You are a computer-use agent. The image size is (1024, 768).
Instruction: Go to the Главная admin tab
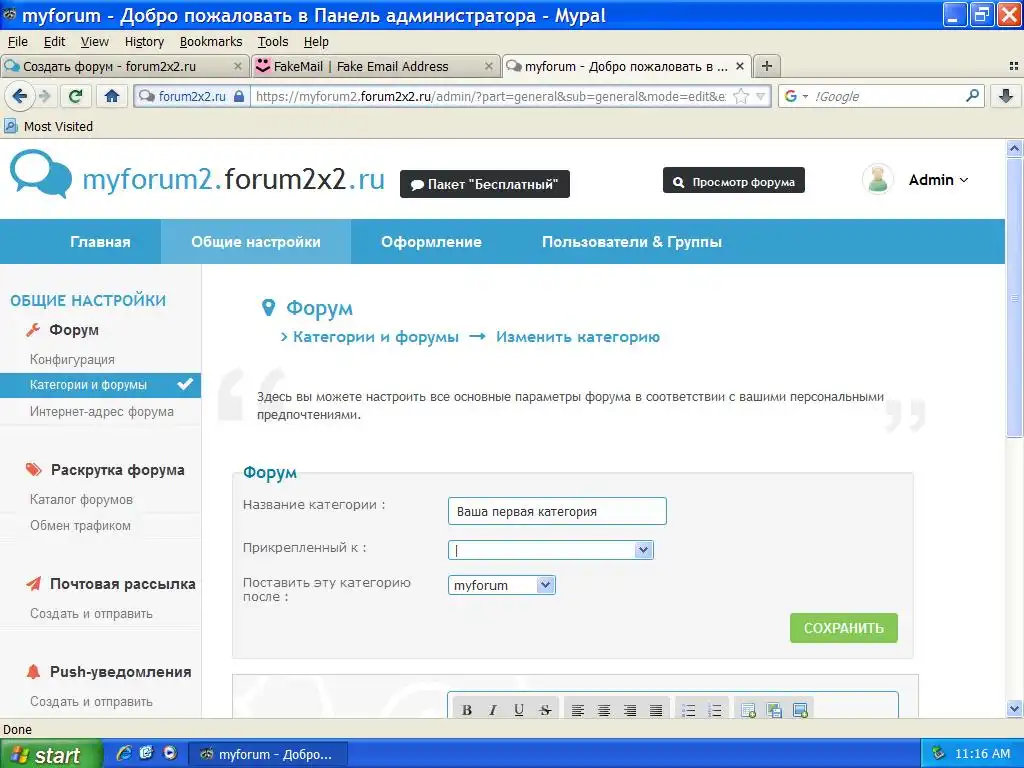click(x=100, y=242)
